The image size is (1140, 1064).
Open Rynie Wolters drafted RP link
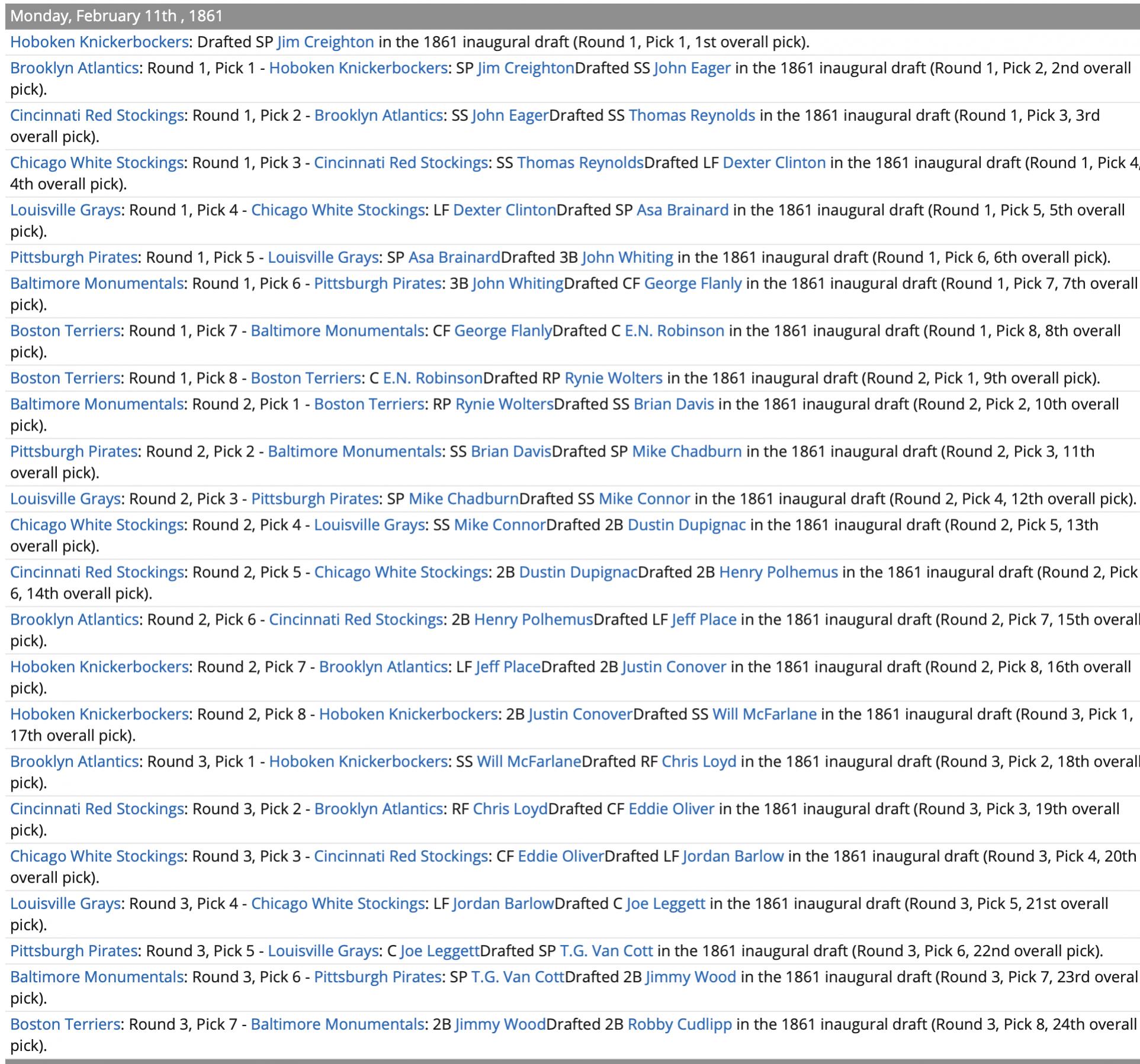(614, 378)
